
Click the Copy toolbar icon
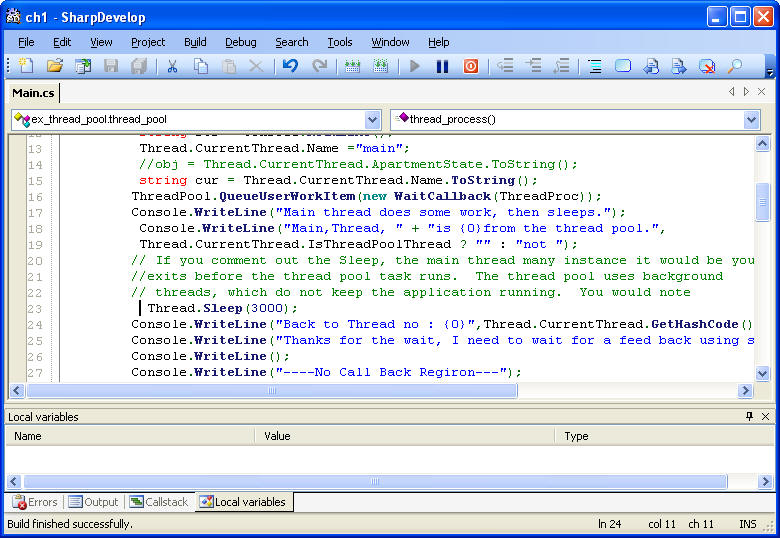(x=201, y=66)
